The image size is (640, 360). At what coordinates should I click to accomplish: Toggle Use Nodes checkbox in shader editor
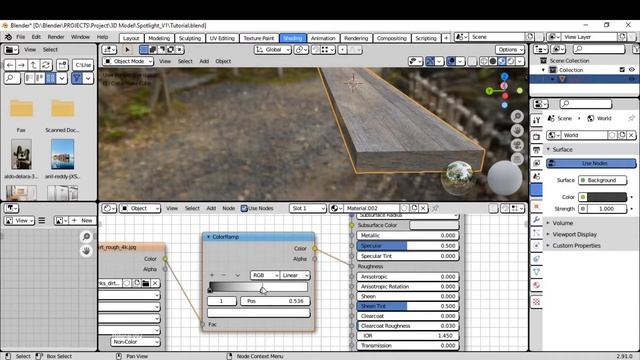point(244,208)
